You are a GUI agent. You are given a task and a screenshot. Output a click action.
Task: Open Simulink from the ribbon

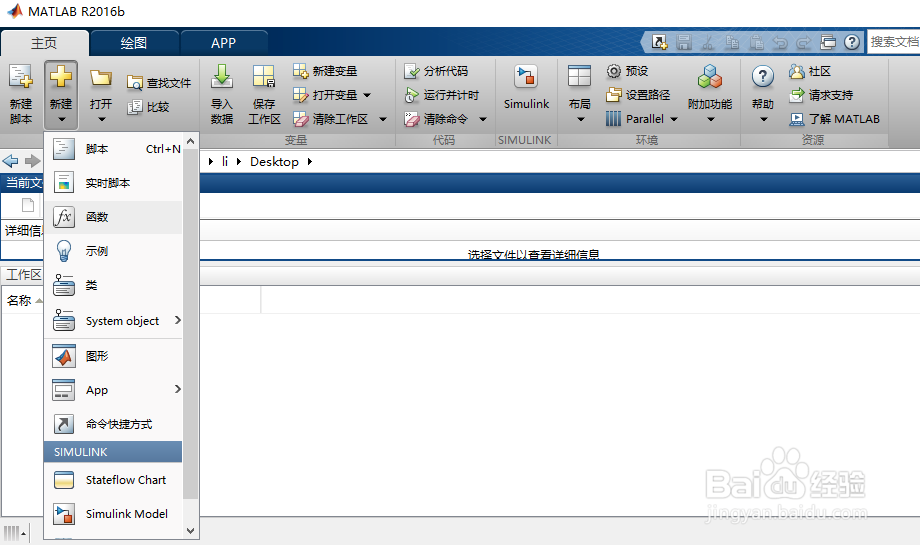click(526, 87)
